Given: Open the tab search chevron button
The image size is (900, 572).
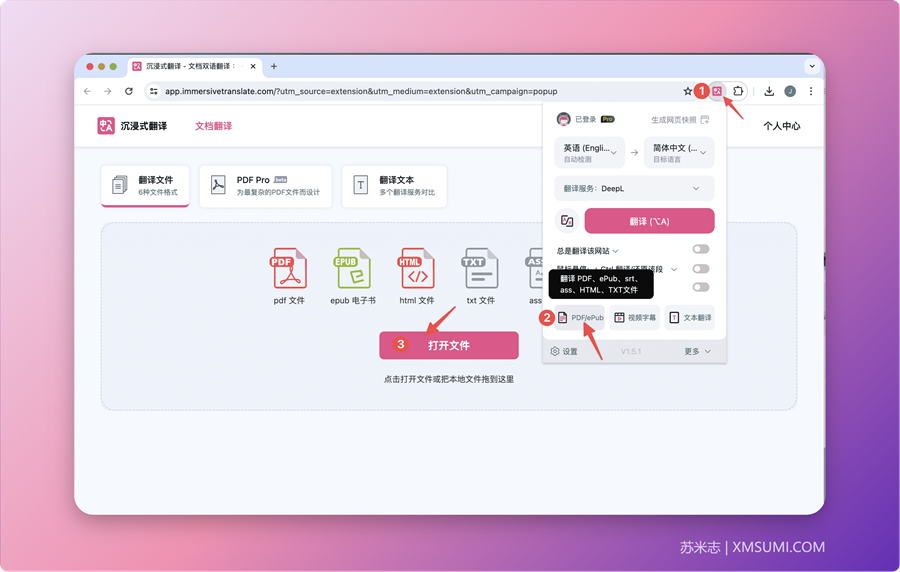Looking at the screenshot, I should point(812,66).
